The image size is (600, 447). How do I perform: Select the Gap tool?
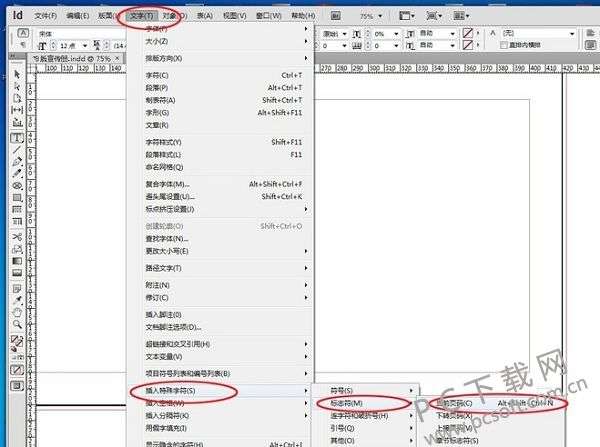click(17, 110)
